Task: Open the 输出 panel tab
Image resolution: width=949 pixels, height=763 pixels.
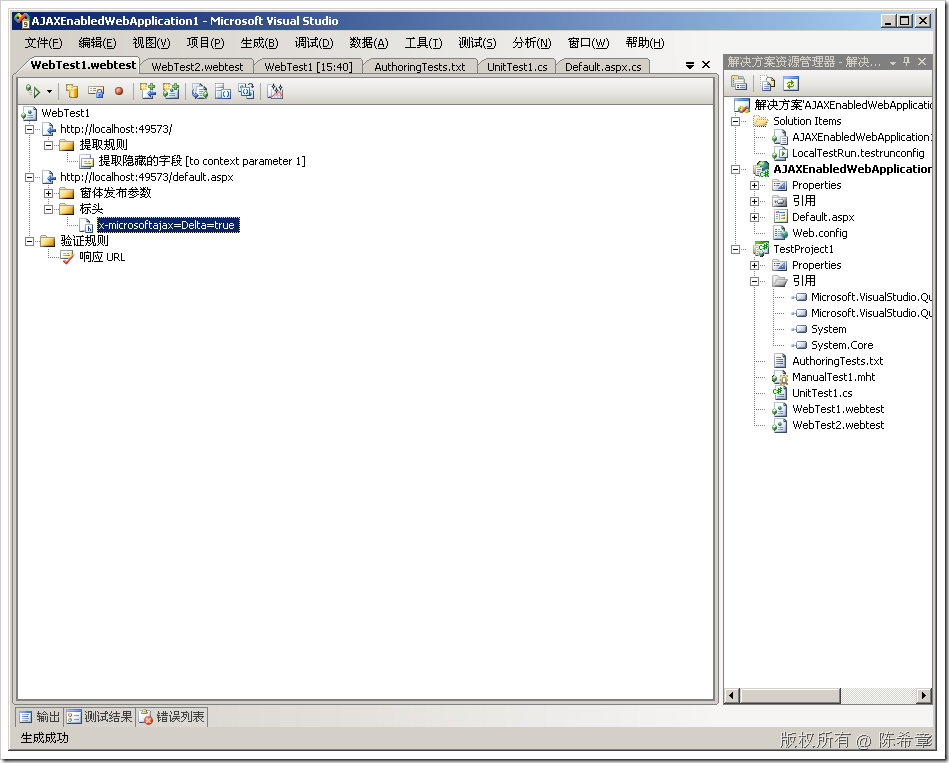Action: [39, 717]
